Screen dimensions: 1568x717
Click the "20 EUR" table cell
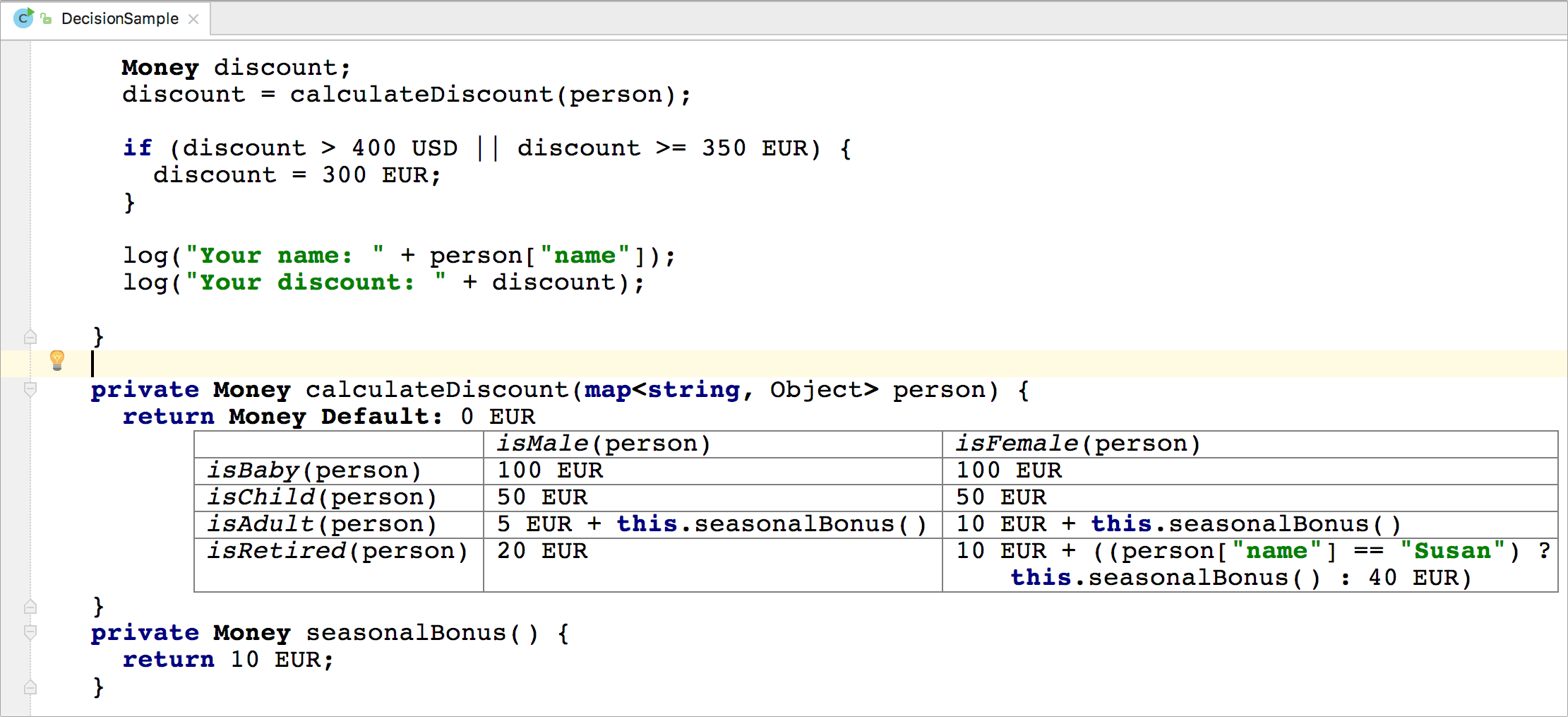click(x=542, y=551)
